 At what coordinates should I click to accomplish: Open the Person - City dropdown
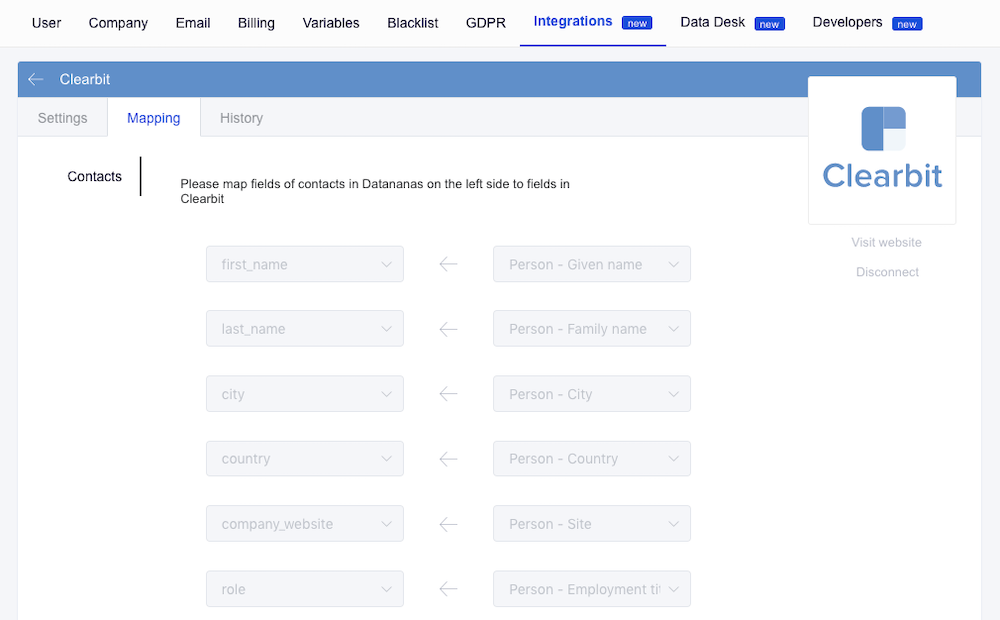click(592, 394)
